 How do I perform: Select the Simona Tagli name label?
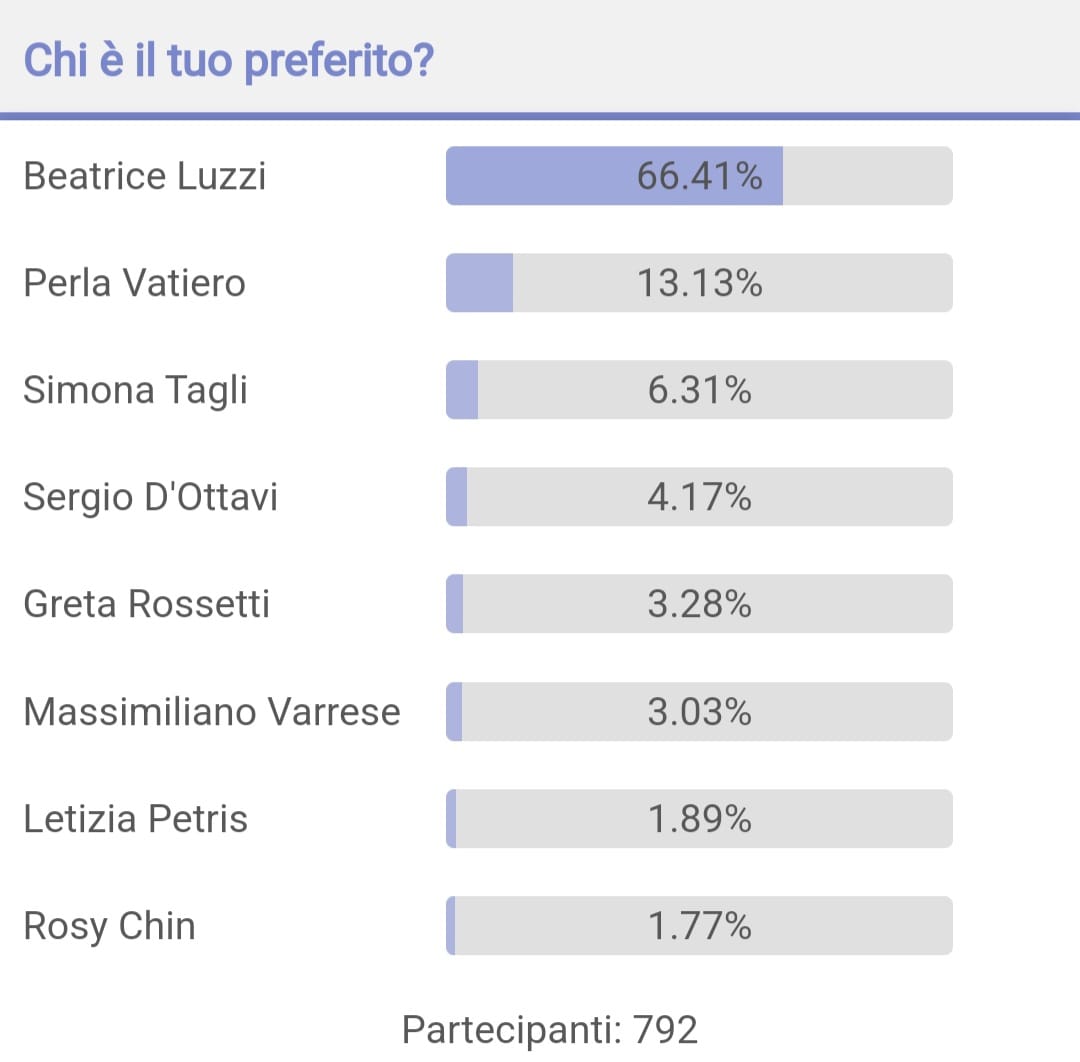(135, 391)
